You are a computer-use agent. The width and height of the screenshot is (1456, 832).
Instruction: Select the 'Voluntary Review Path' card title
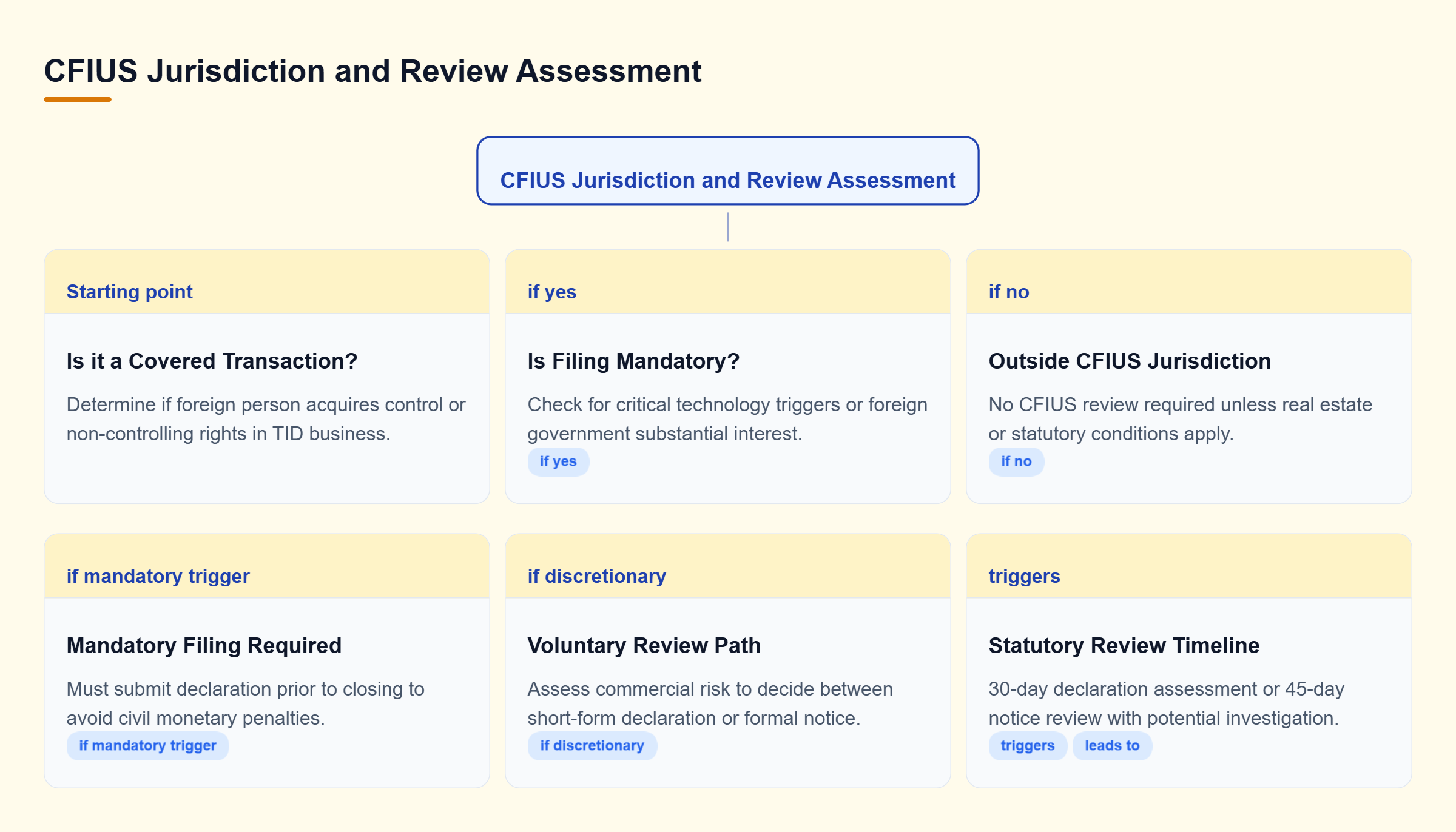(644, 645)
